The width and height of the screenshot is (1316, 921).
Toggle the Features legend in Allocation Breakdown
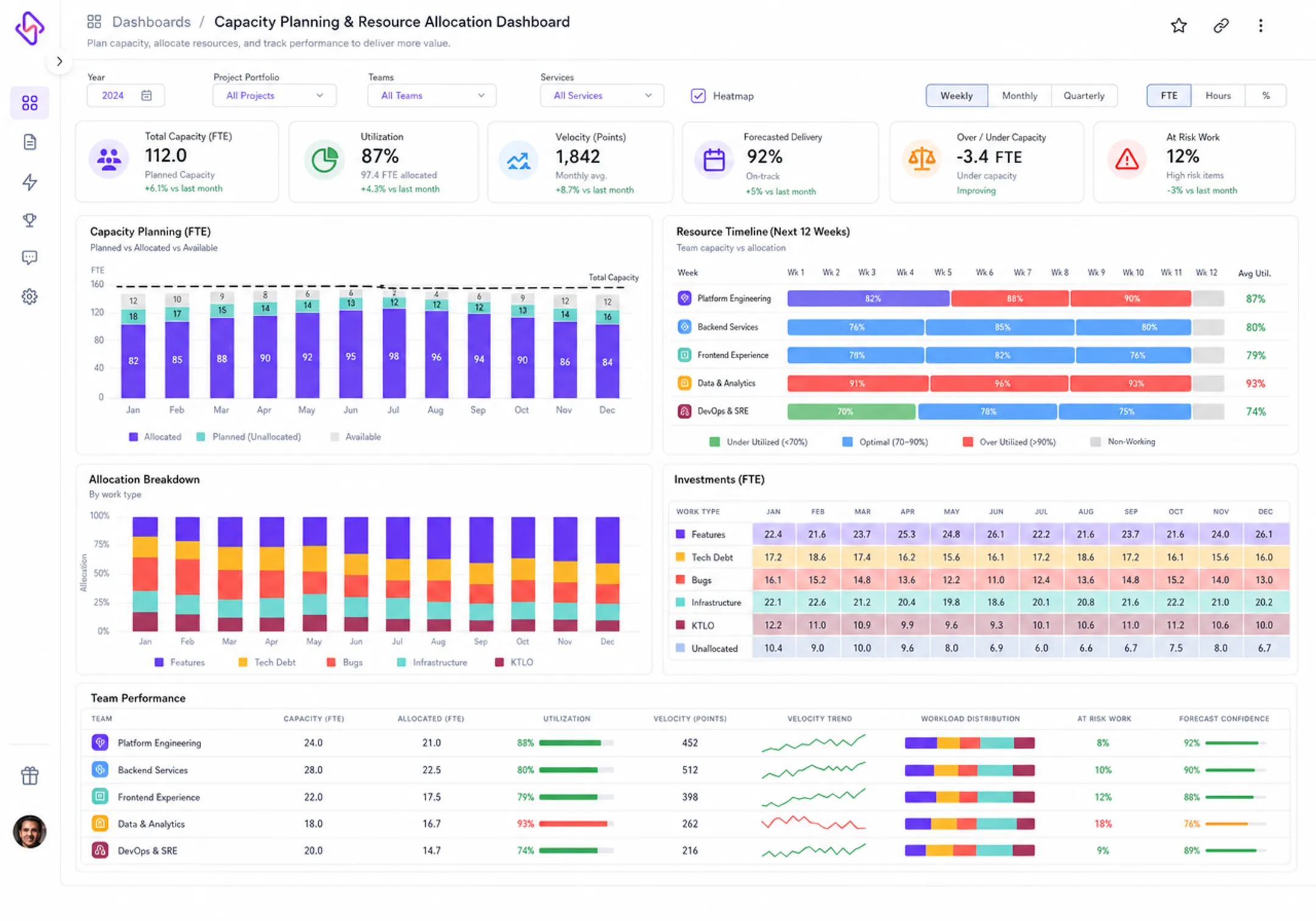[180, 662]
